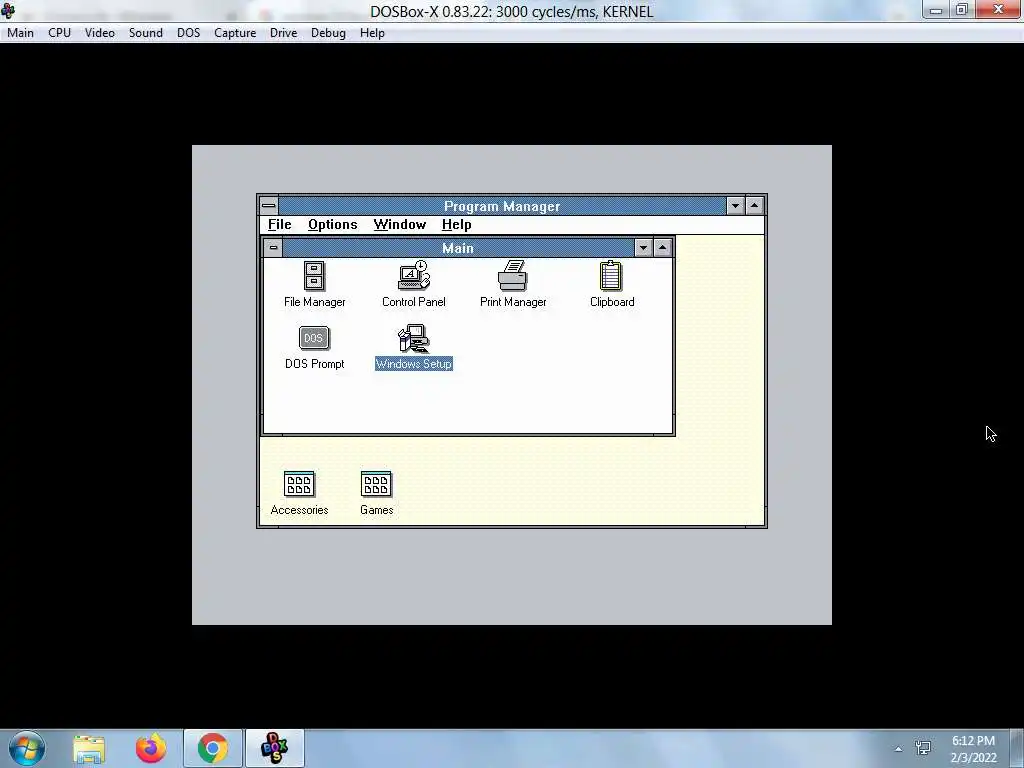Click the Show desktop button
The height and width of the screenshot is (768, 1024).
point(1017,748)
